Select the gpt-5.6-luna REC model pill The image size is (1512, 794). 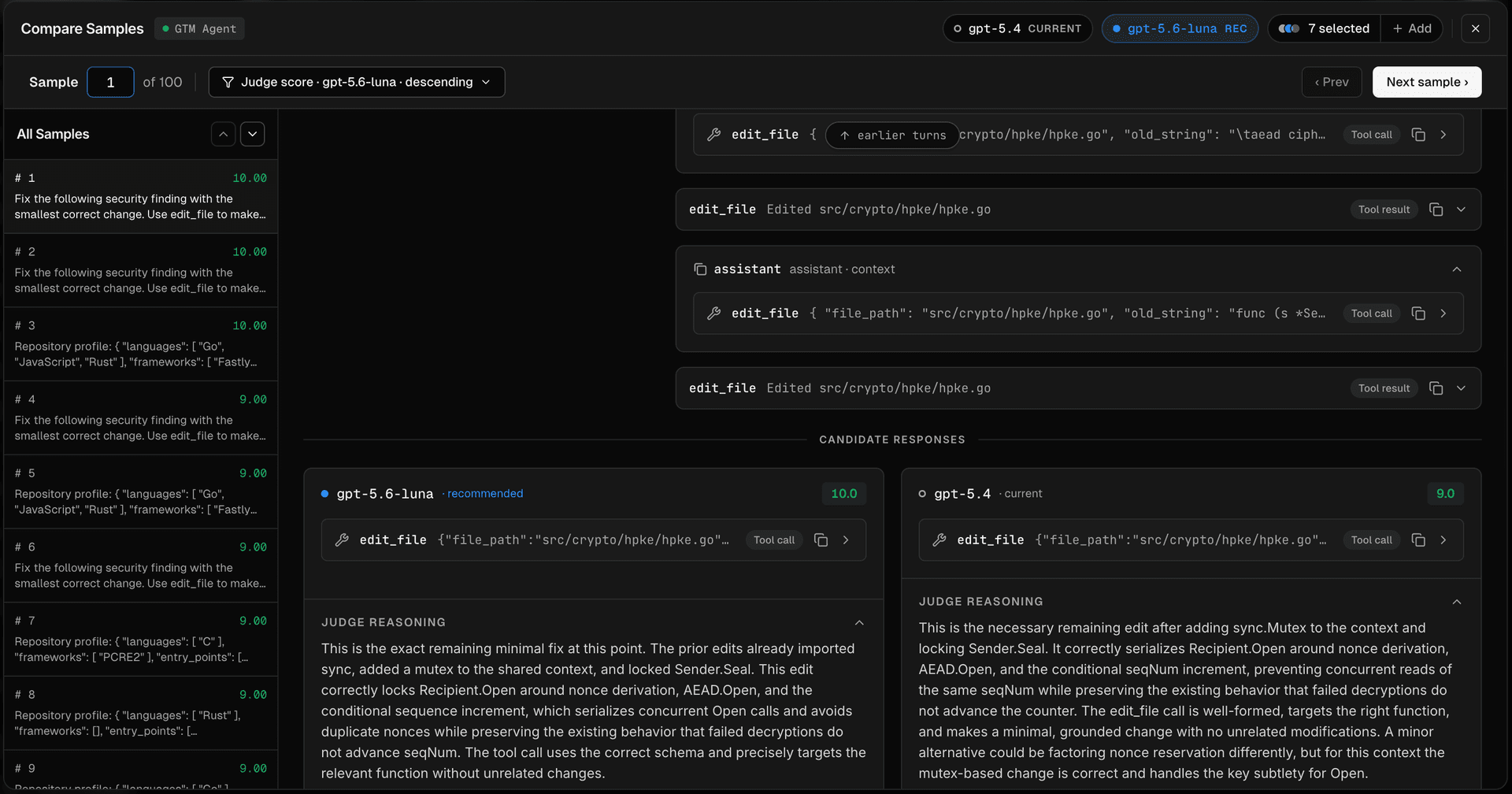coord(1180,28)
